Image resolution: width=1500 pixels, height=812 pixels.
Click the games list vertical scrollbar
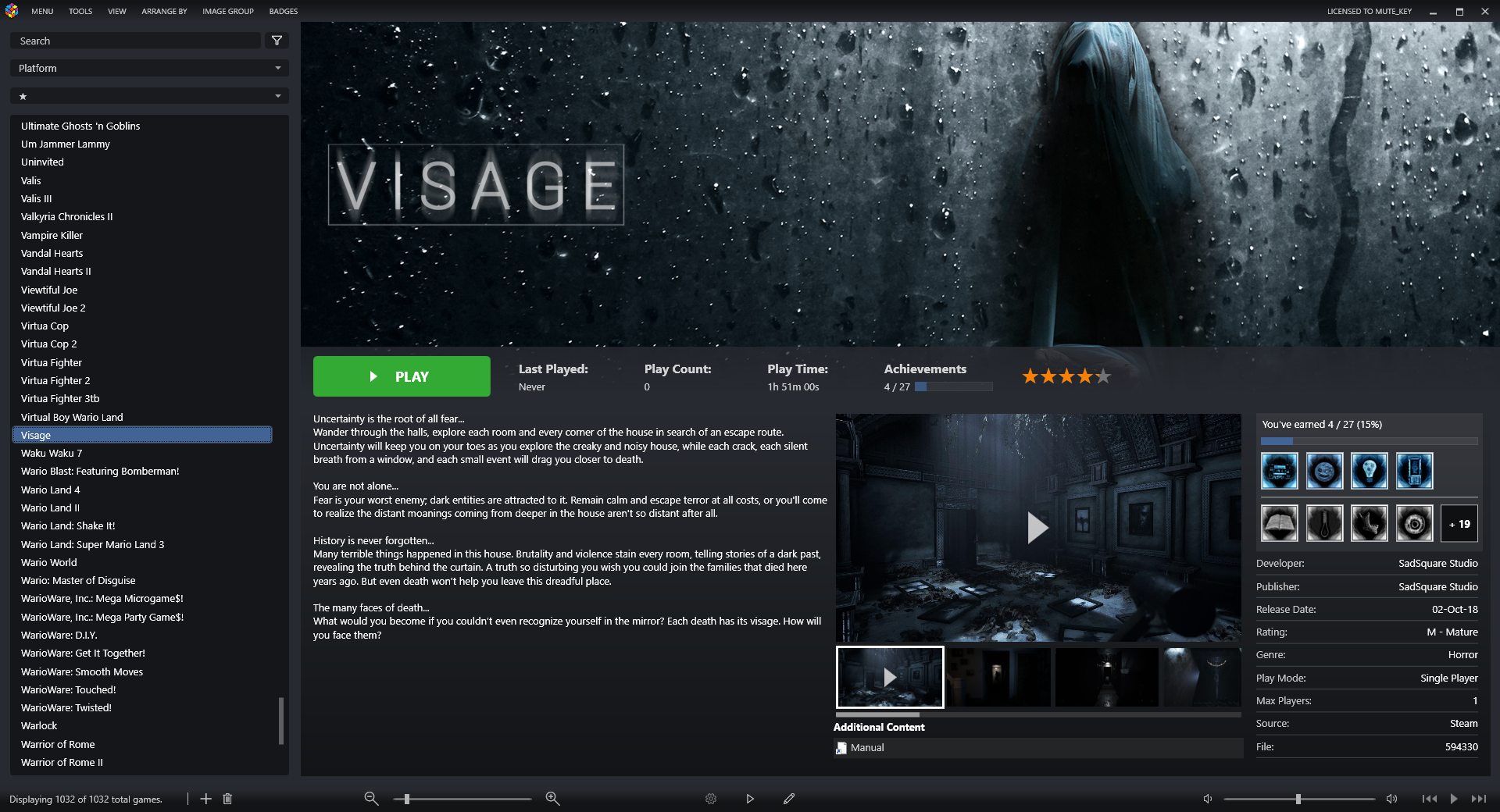[281, 721]
